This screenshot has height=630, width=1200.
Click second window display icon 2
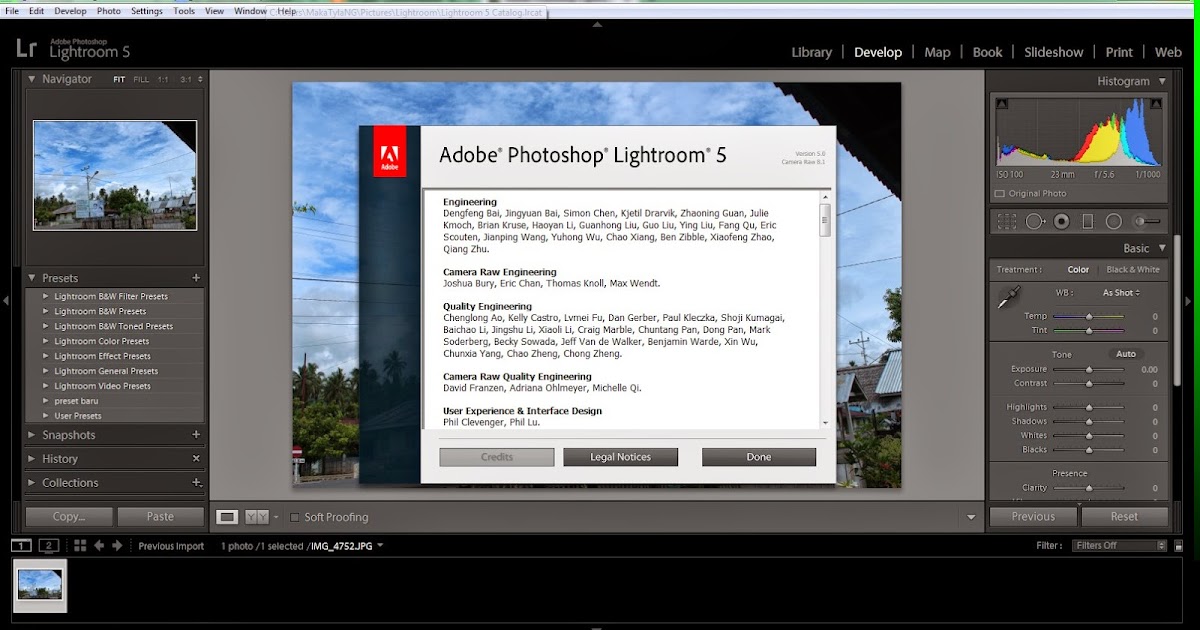49,545
